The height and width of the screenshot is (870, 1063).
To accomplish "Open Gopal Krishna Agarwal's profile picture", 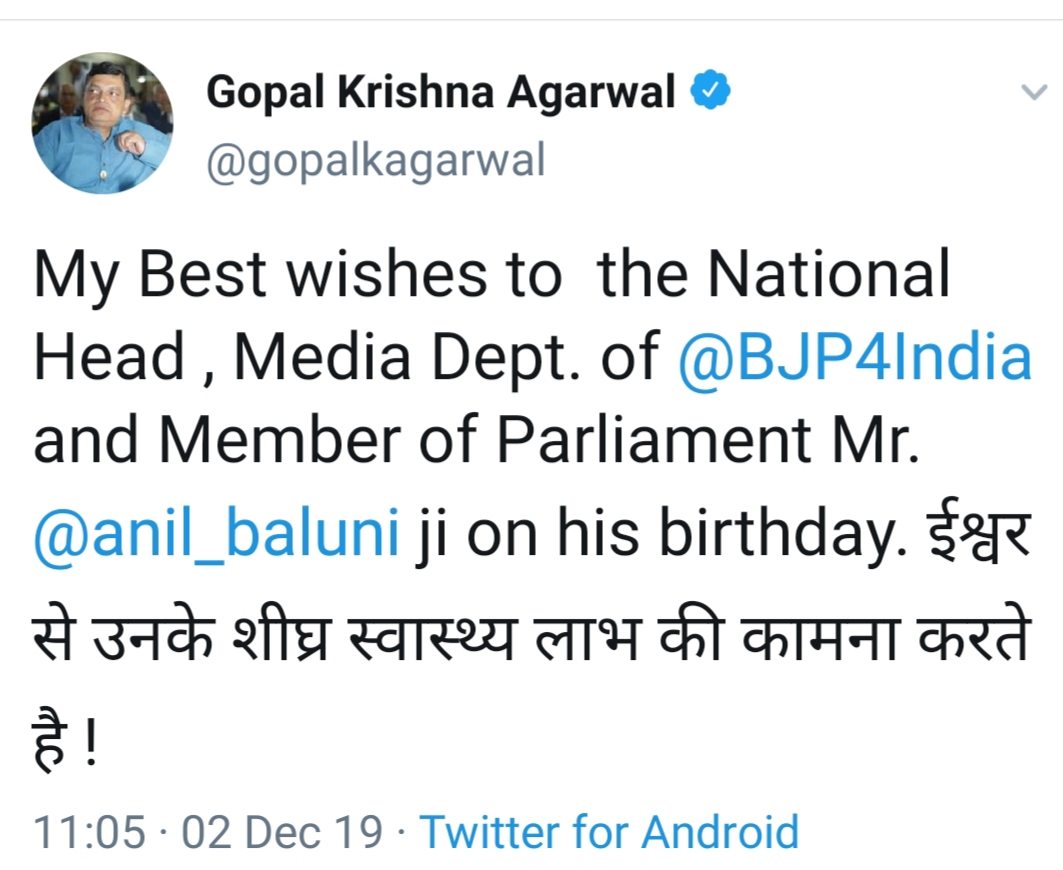I will click(103, 123).
